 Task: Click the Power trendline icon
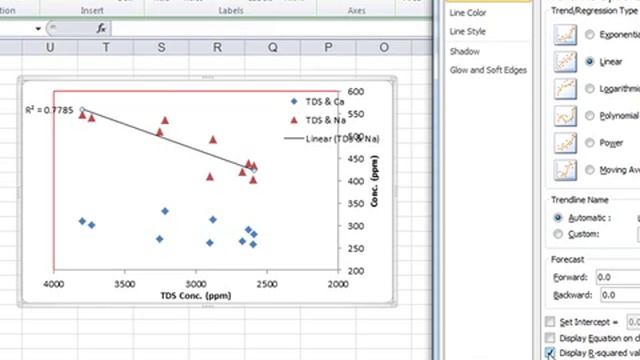click(x=565, y=143)
